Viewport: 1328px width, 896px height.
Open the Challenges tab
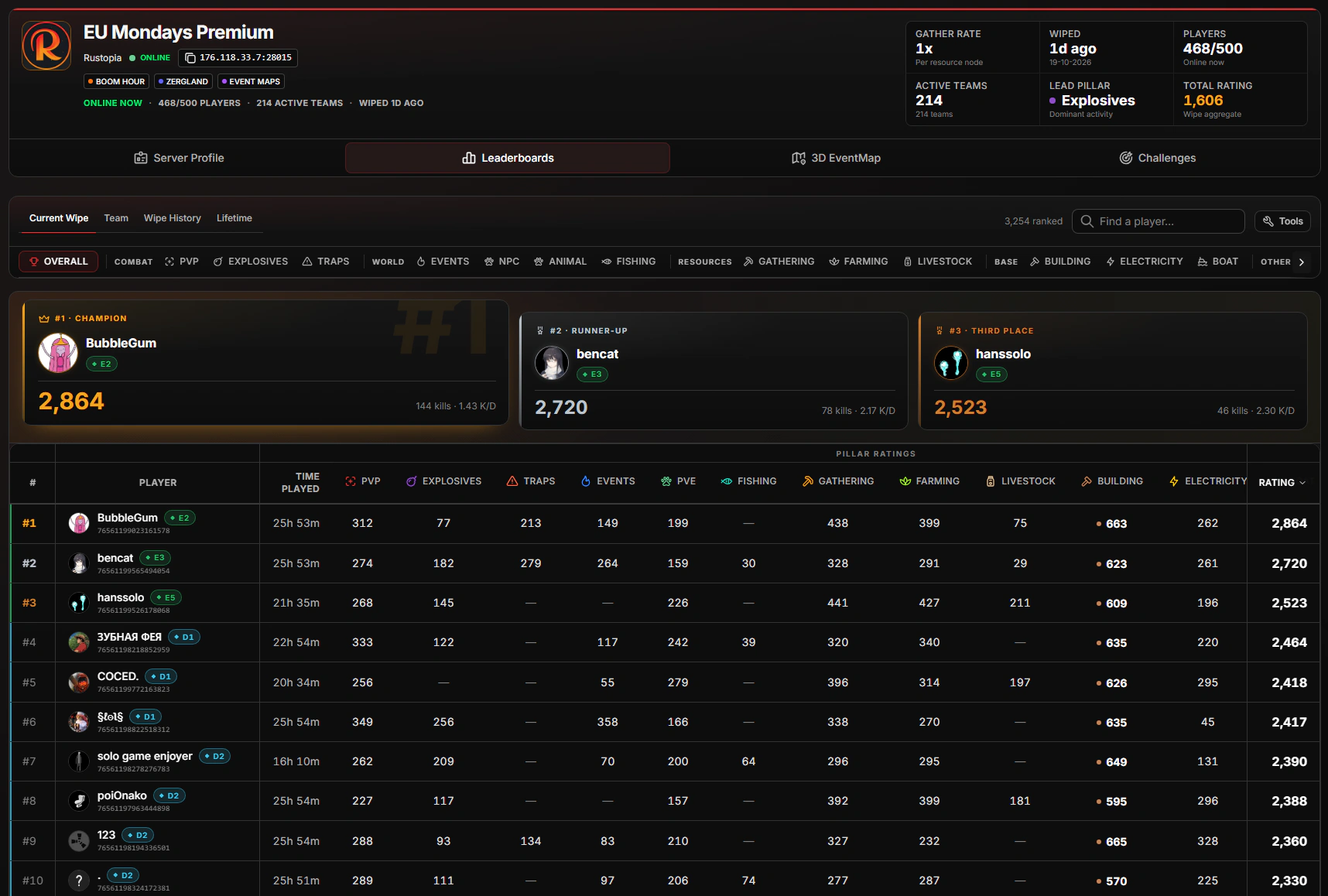[1158, 158]
